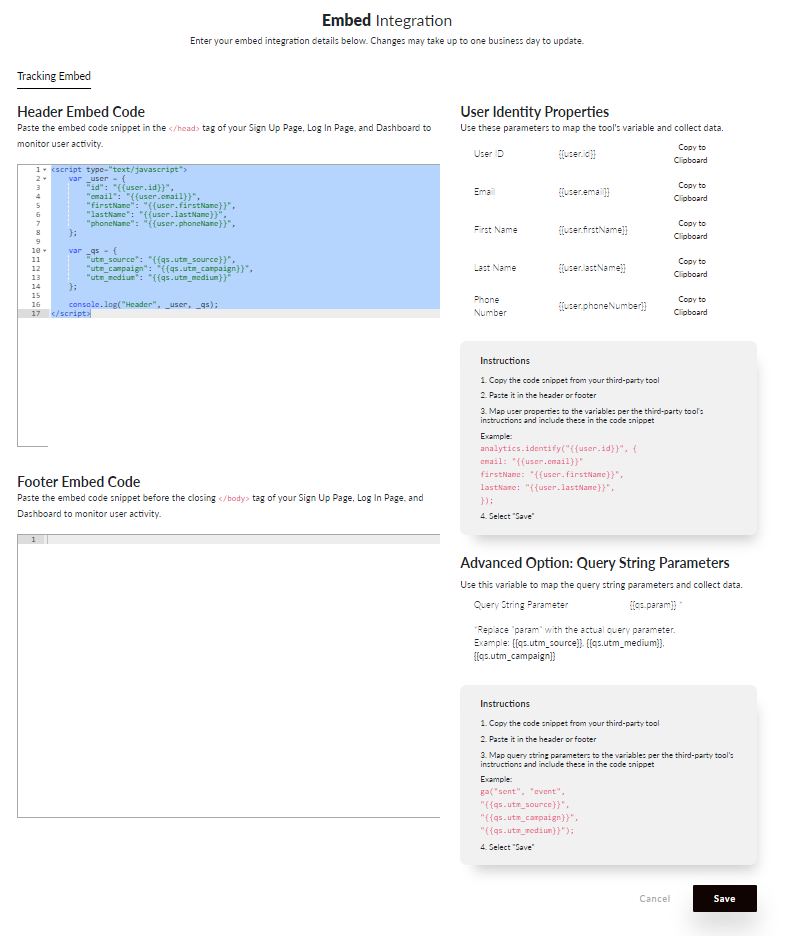The image size is (793, 936).
Task: Click the Phone Number property label
Action: point(490,306)
